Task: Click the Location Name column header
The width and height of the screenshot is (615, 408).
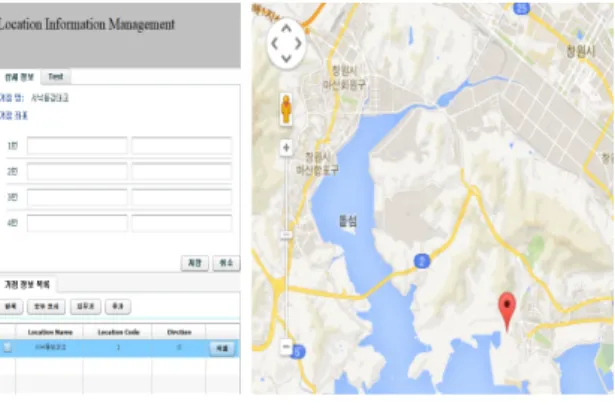Action: pyautogui.click(x=50, y=332)
